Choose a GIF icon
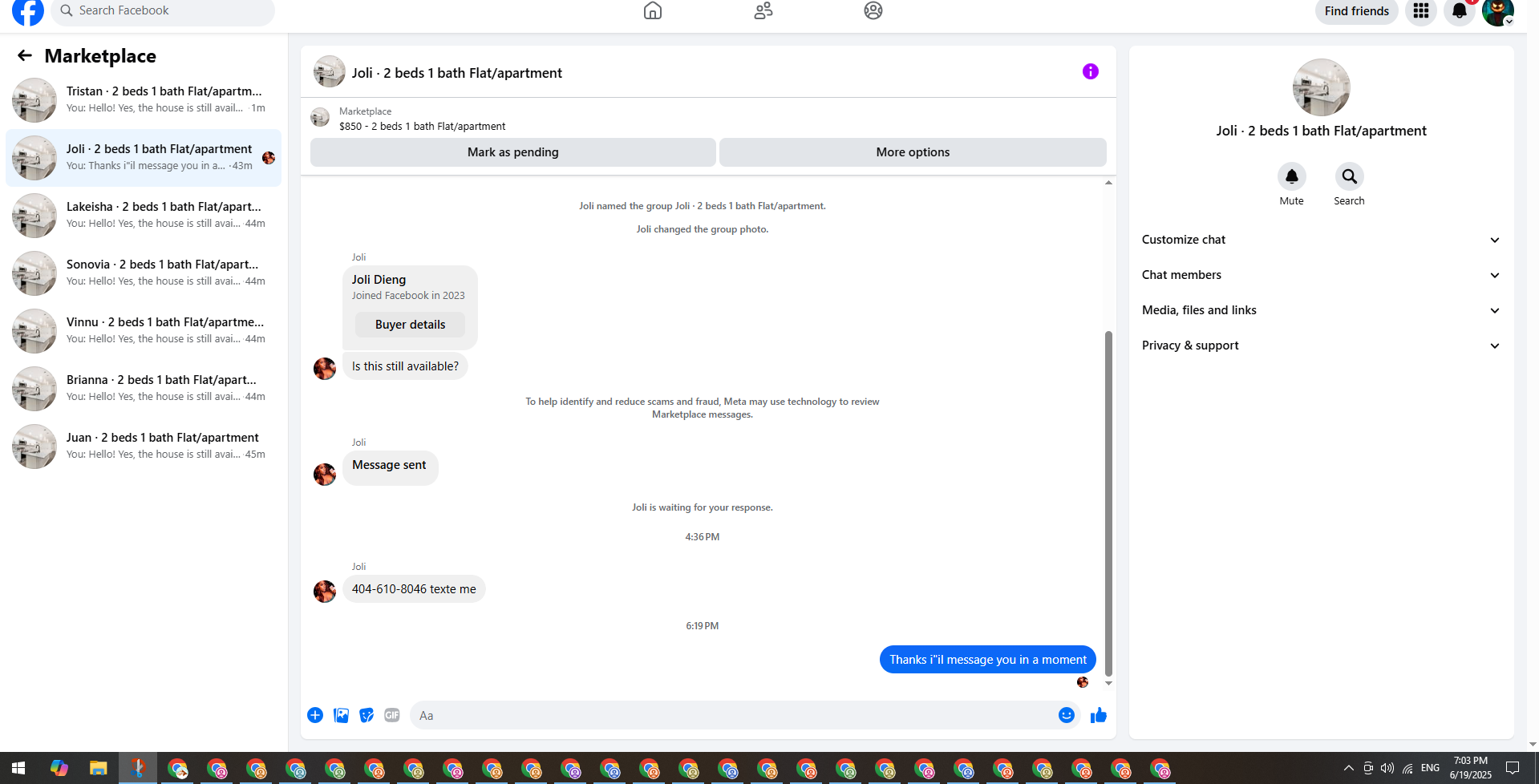The image size is (1539, 784). click(392, 715)
